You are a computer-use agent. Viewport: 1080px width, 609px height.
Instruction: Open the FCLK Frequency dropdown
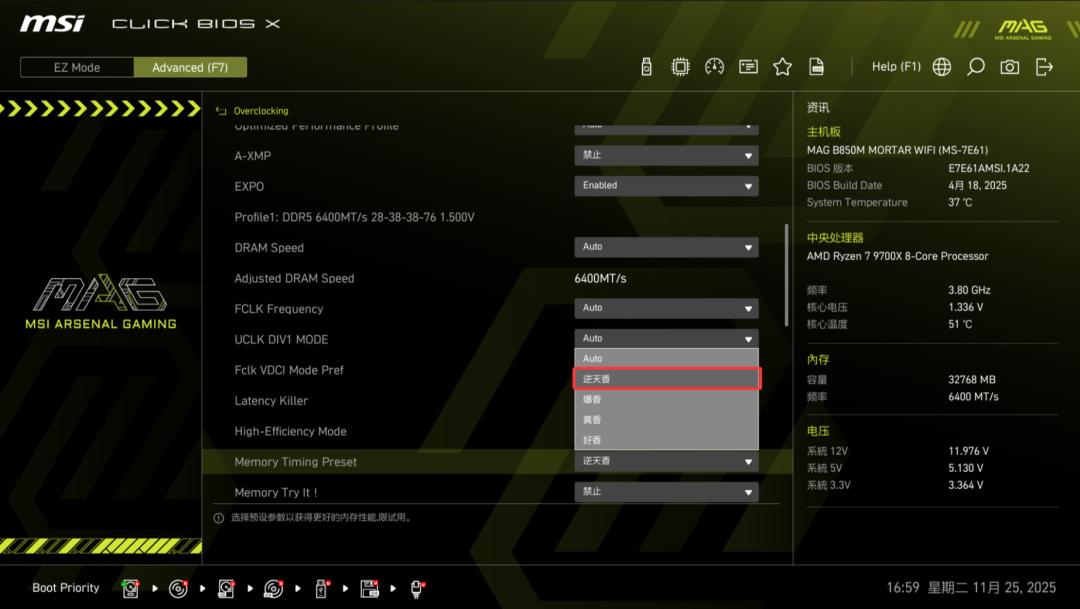[666, 308]
